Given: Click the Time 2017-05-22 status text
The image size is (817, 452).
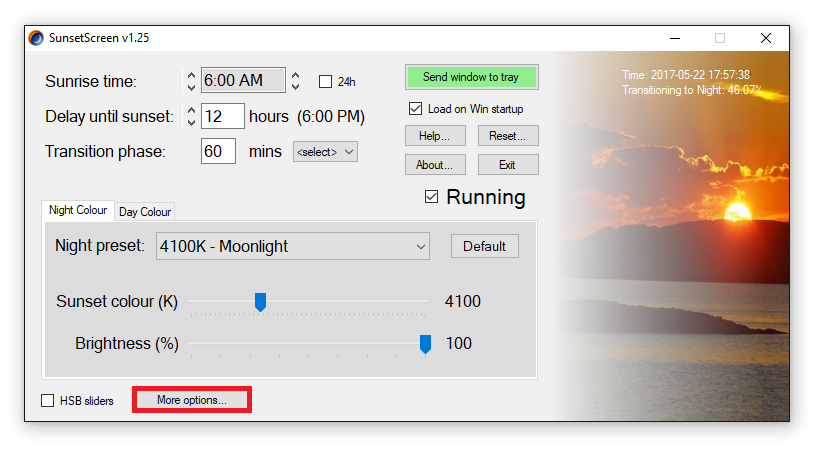Looking at the screenshot, I should coord(686,75).
